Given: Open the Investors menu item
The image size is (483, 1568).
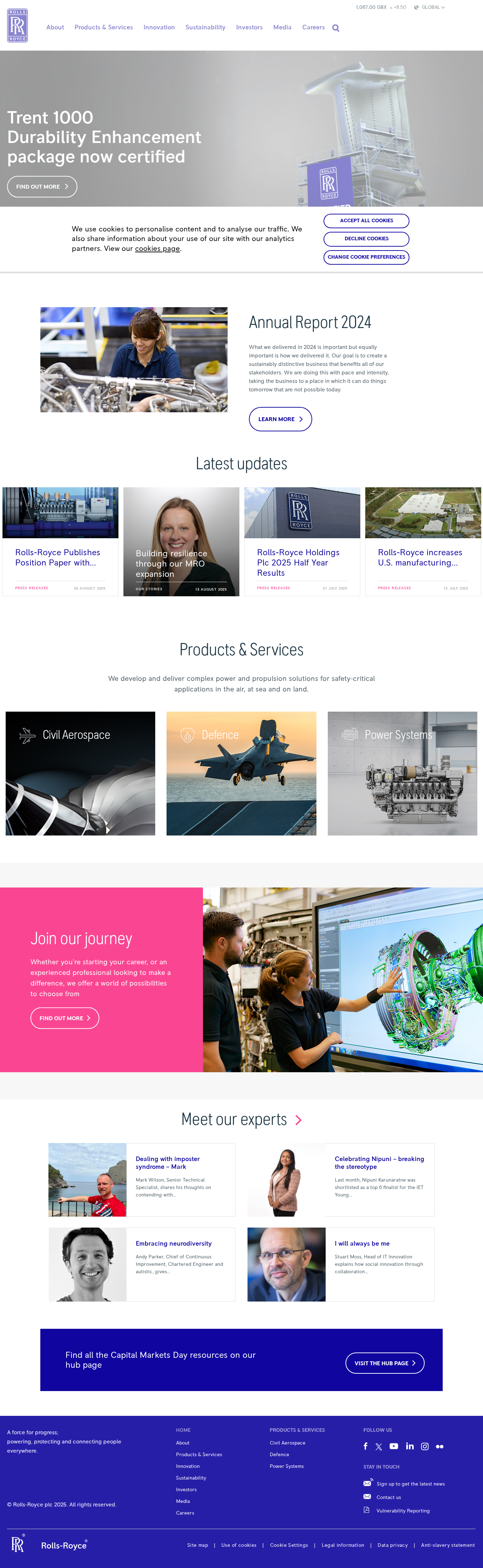Looking at the screenshot, I should [x=249, y=27].
